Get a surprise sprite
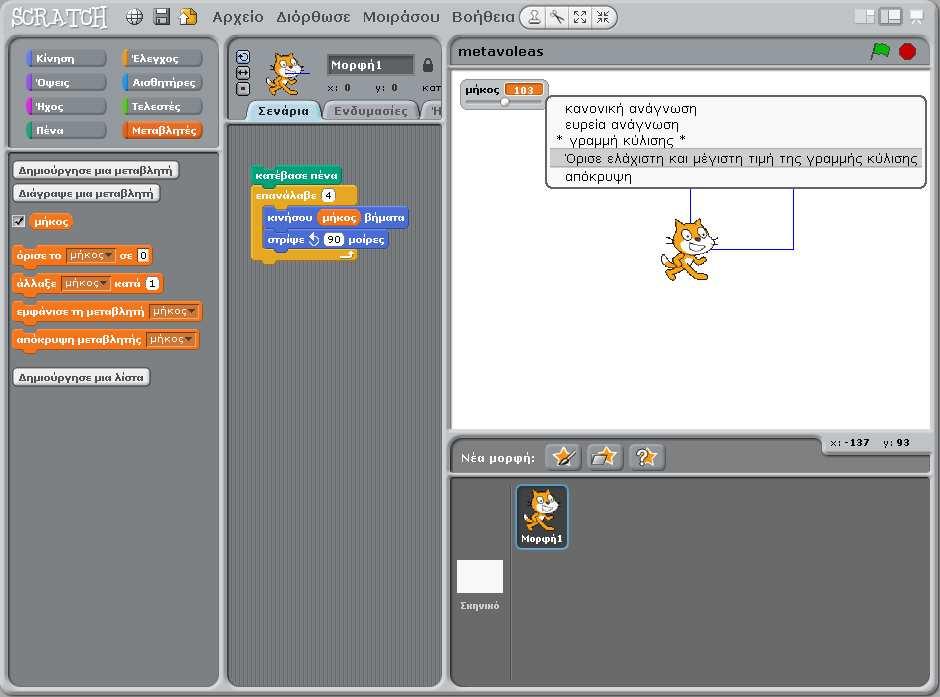The width and height of the screenshot is (940, 697). (646, 457)
